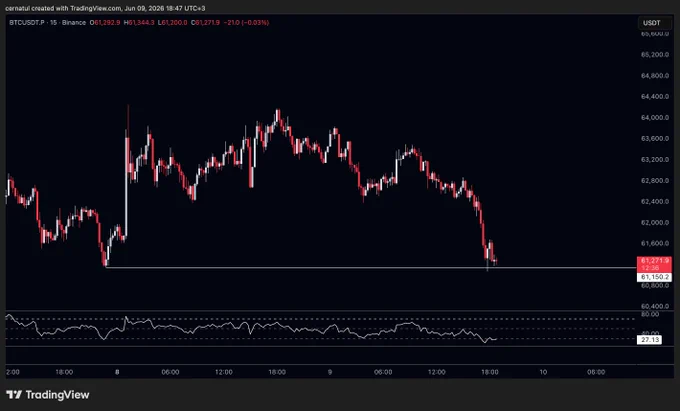Viewport: 680px width, 411px height.
Task: Click the 62,000.0 price scale label
Action: click(x=655, y=222)
